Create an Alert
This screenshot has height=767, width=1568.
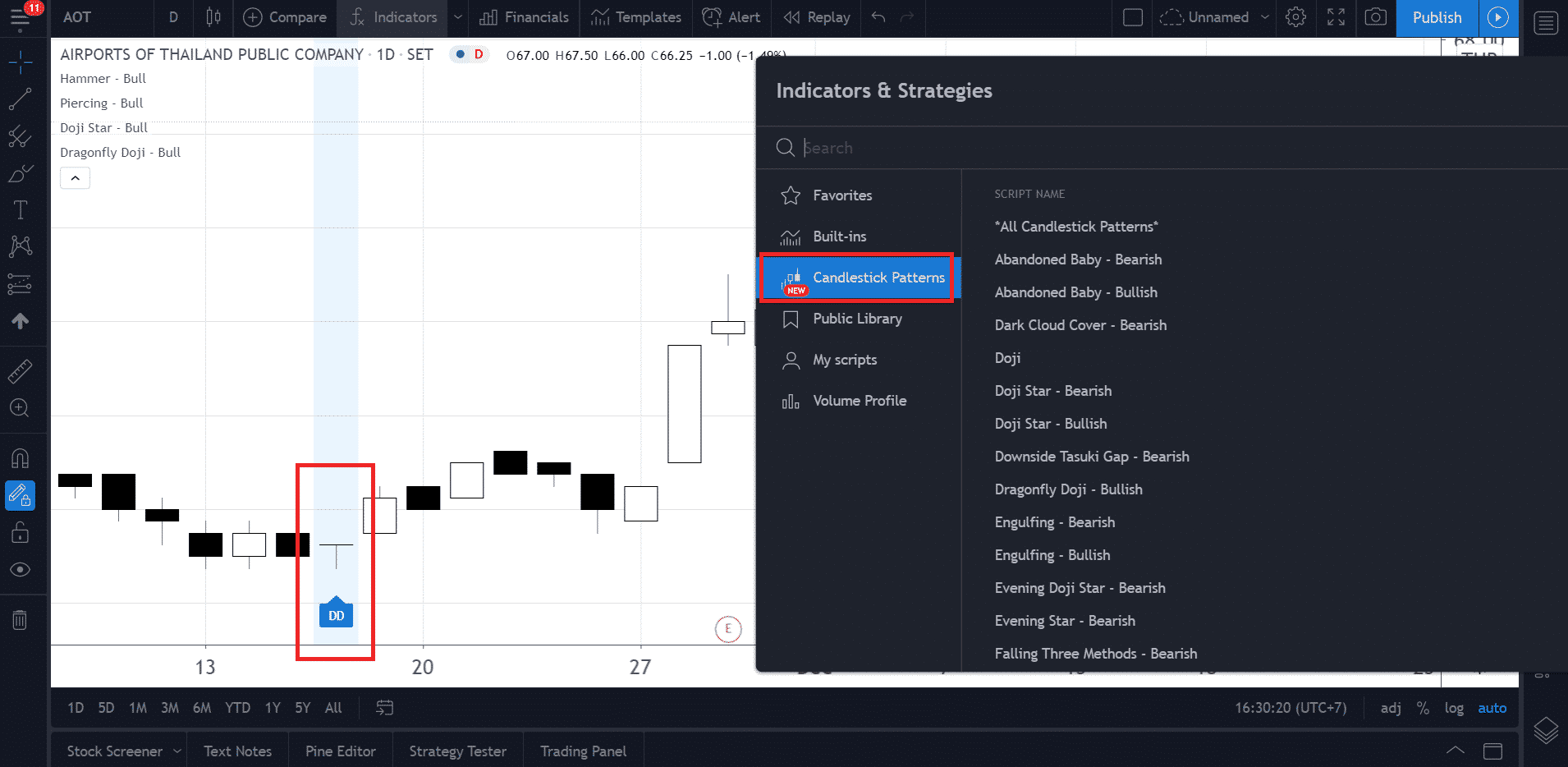pyautogui.click(x=731, y=17)
